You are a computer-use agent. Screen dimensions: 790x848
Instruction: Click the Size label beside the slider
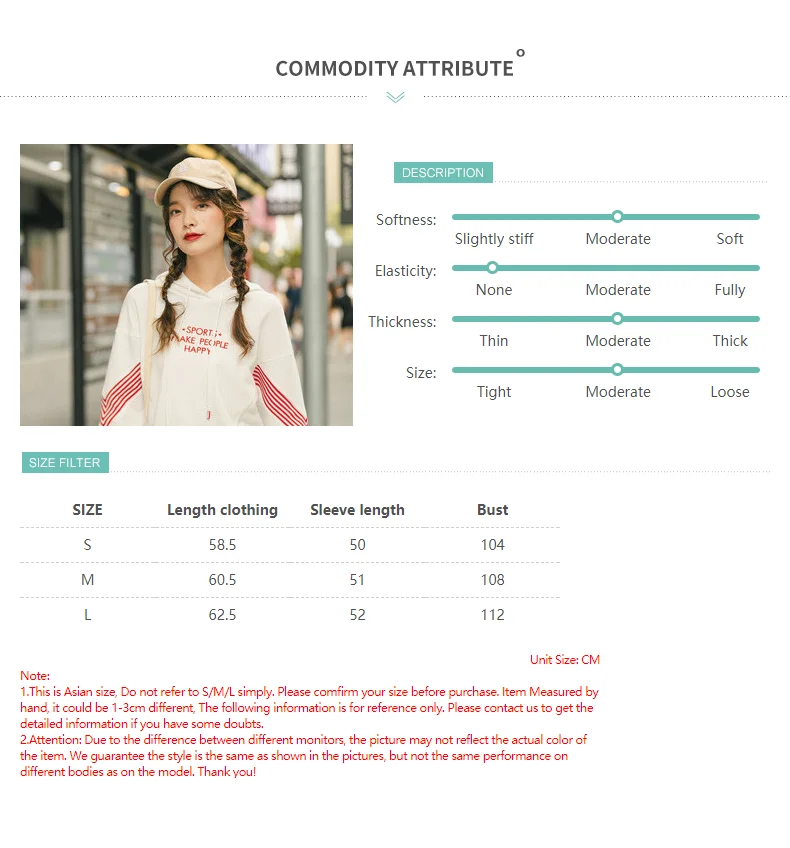(421, 373)
